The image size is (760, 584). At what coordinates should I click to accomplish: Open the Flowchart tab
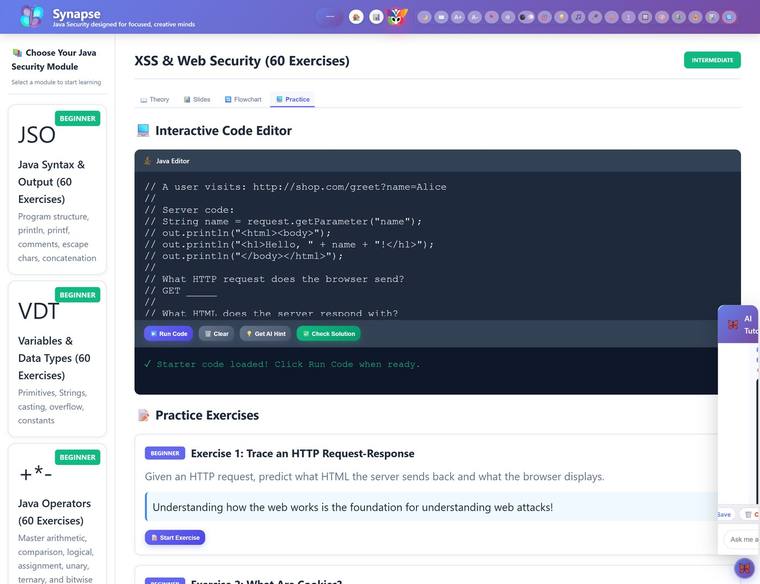243,99
